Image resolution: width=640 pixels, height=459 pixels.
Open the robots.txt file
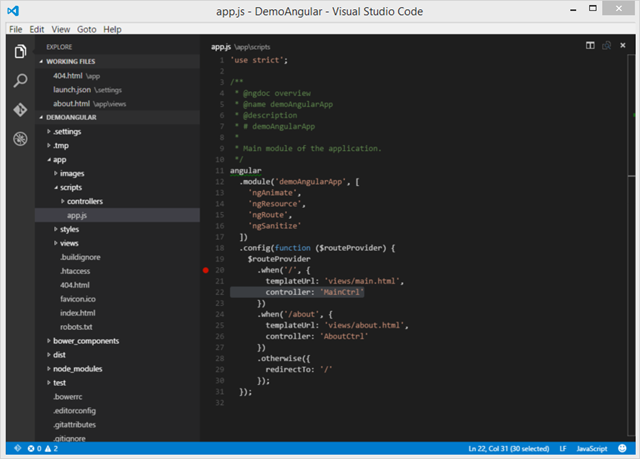click(117, 327)
